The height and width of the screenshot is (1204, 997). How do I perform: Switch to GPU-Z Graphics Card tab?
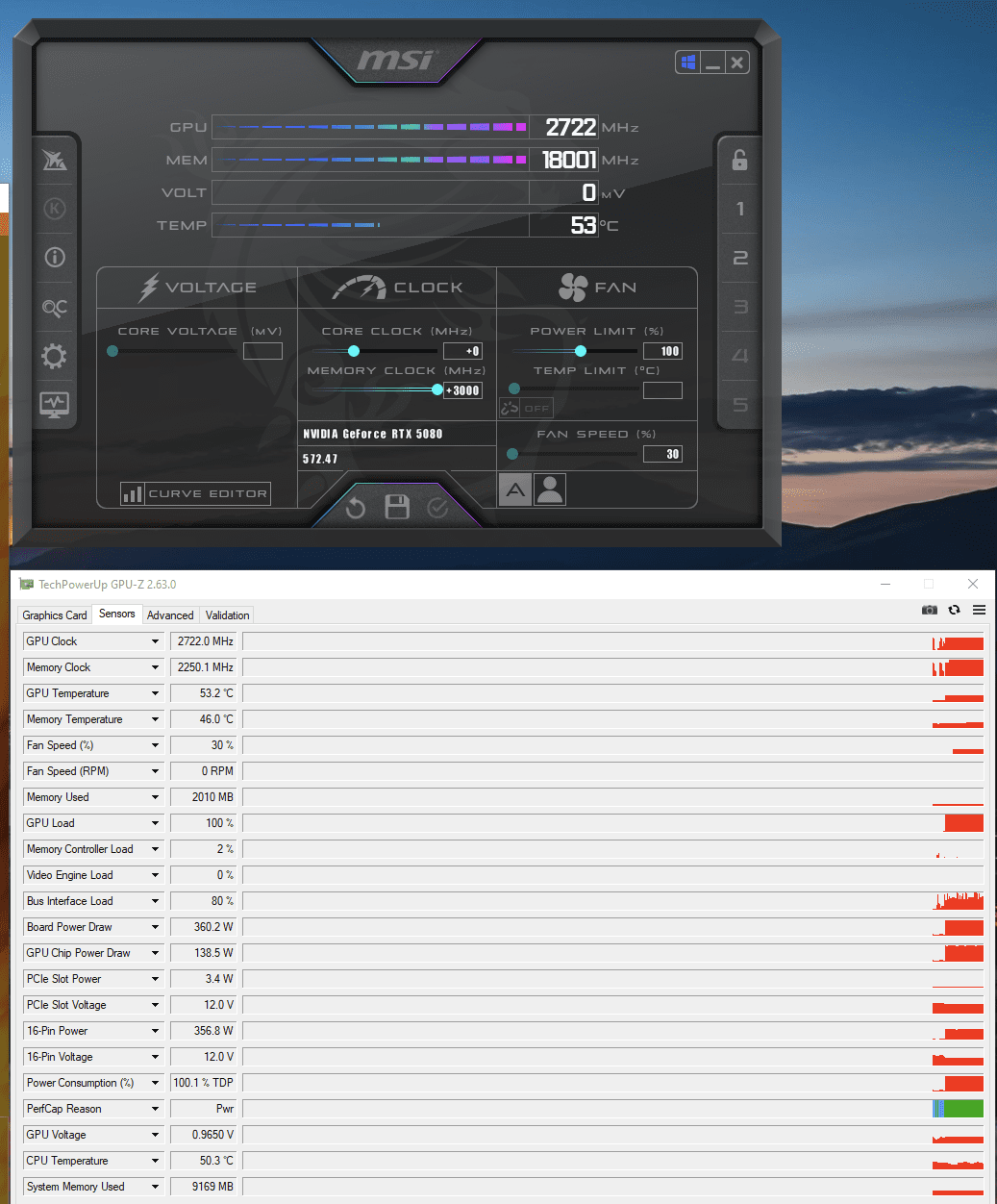click(55, 615)
